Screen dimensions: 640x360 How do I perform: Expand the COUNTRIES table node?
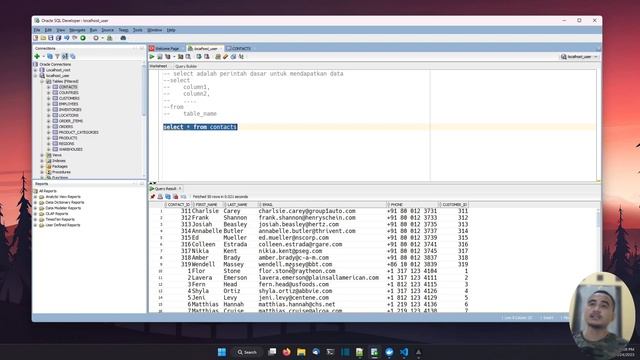click(49, 93)
